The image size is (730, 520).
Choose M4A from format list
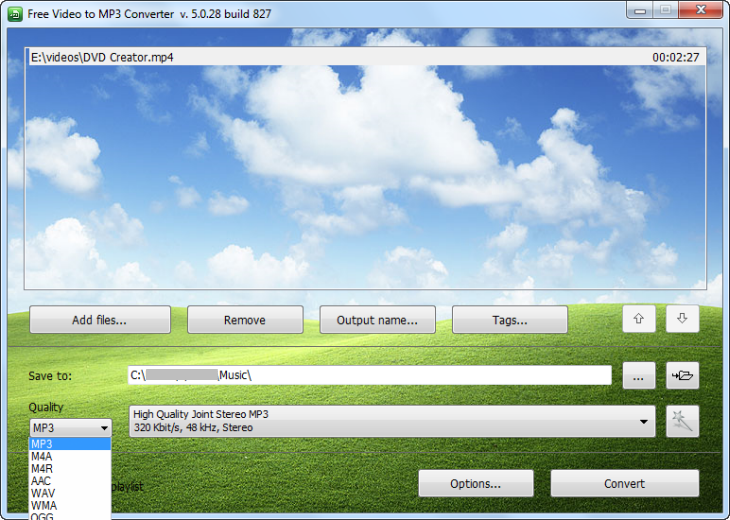point(70,457)
